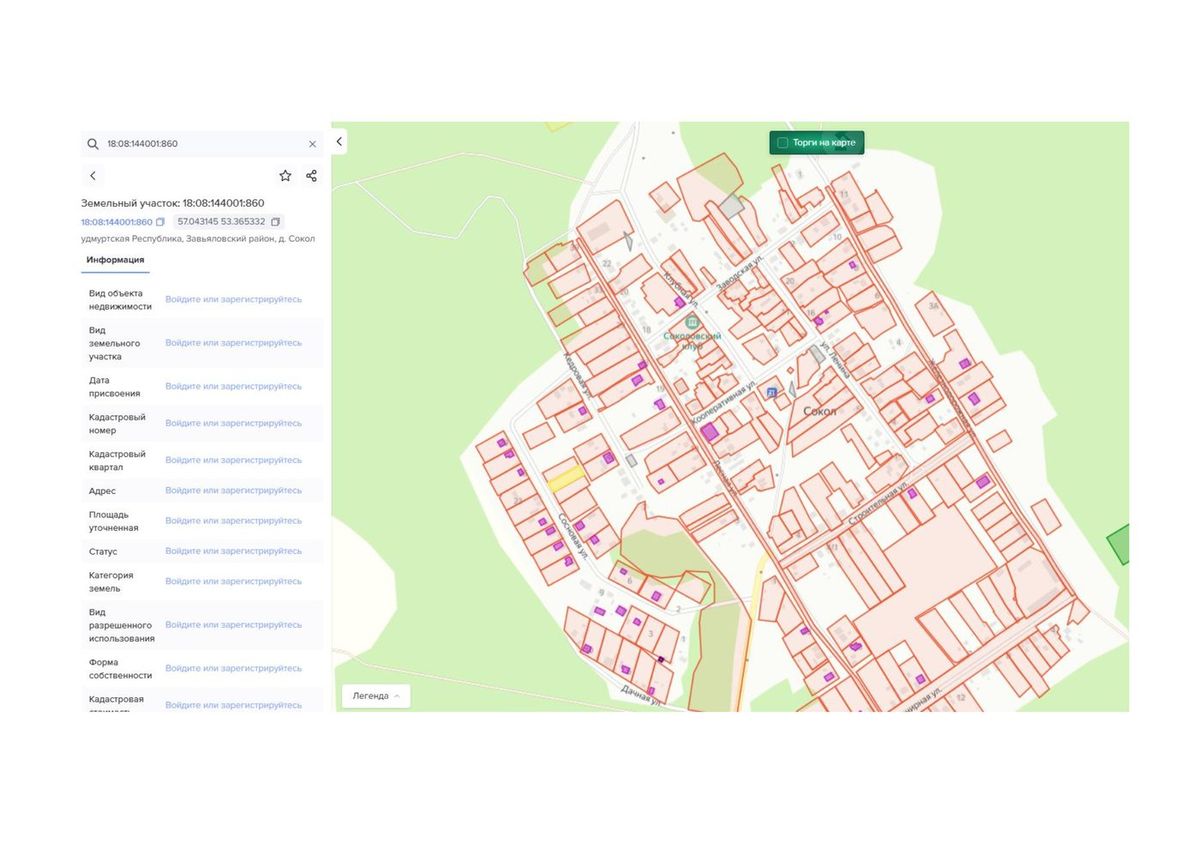Image resolution: width=1200 pixels, height=849 pixels.
Task: Enable the Торги на карте checkbox
Action: point(782,143)
